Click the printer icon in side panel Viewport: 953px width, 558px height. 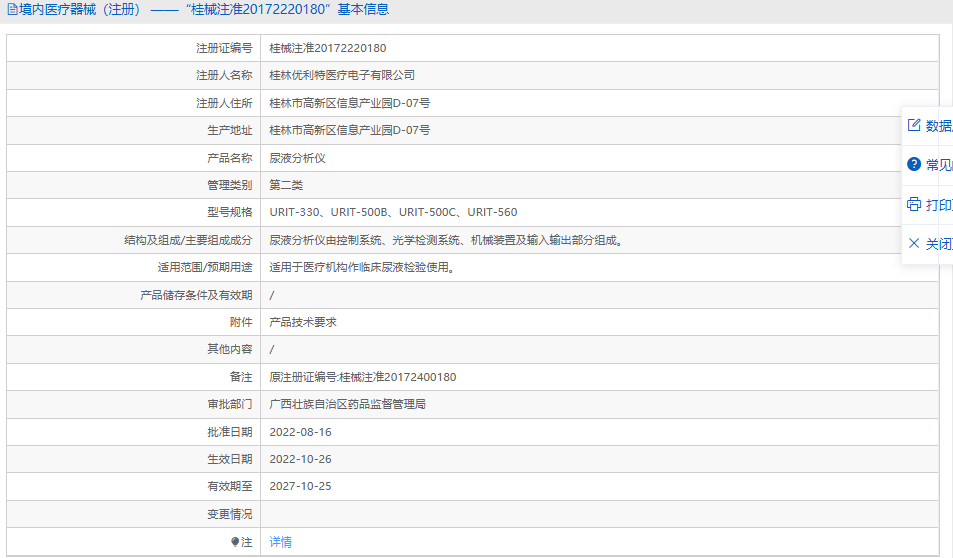pos(914,204)
